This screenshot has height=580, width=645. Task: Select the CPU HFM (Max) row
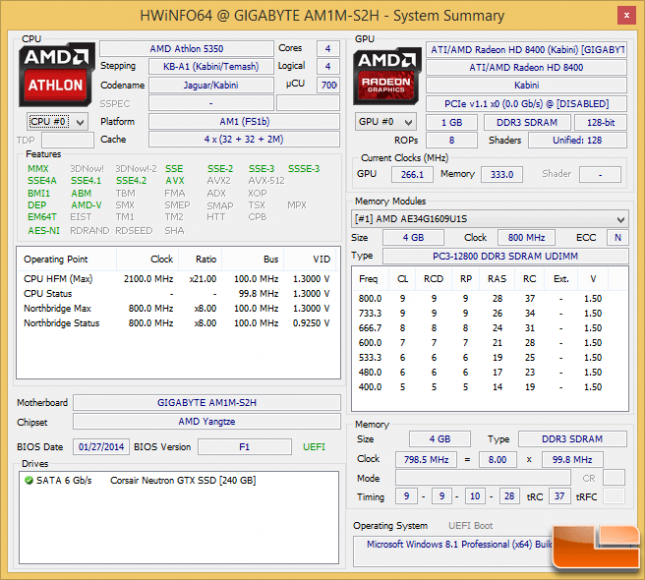coord(178,279)
